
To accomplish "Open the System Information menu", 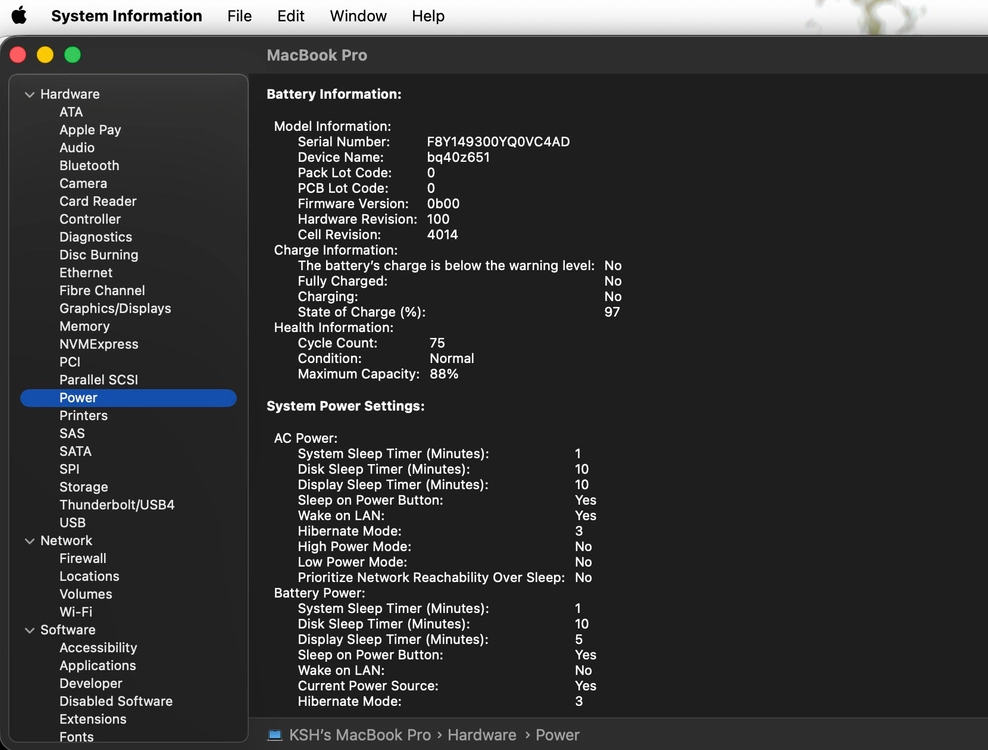I will point(127,16).
